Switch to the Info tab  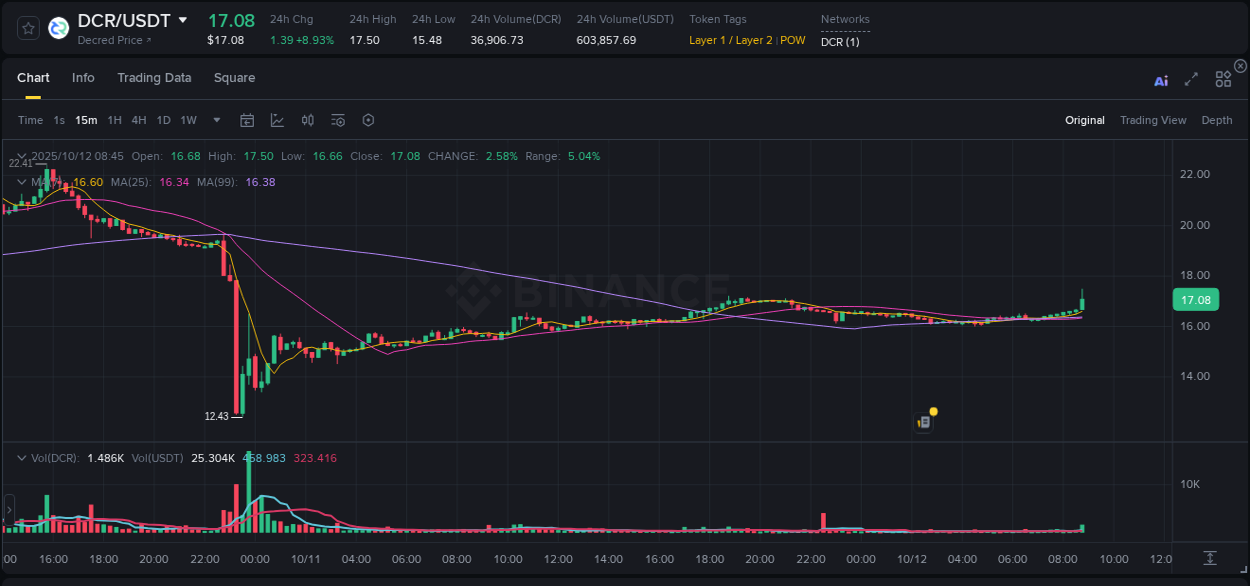click(x=83, y=77)
